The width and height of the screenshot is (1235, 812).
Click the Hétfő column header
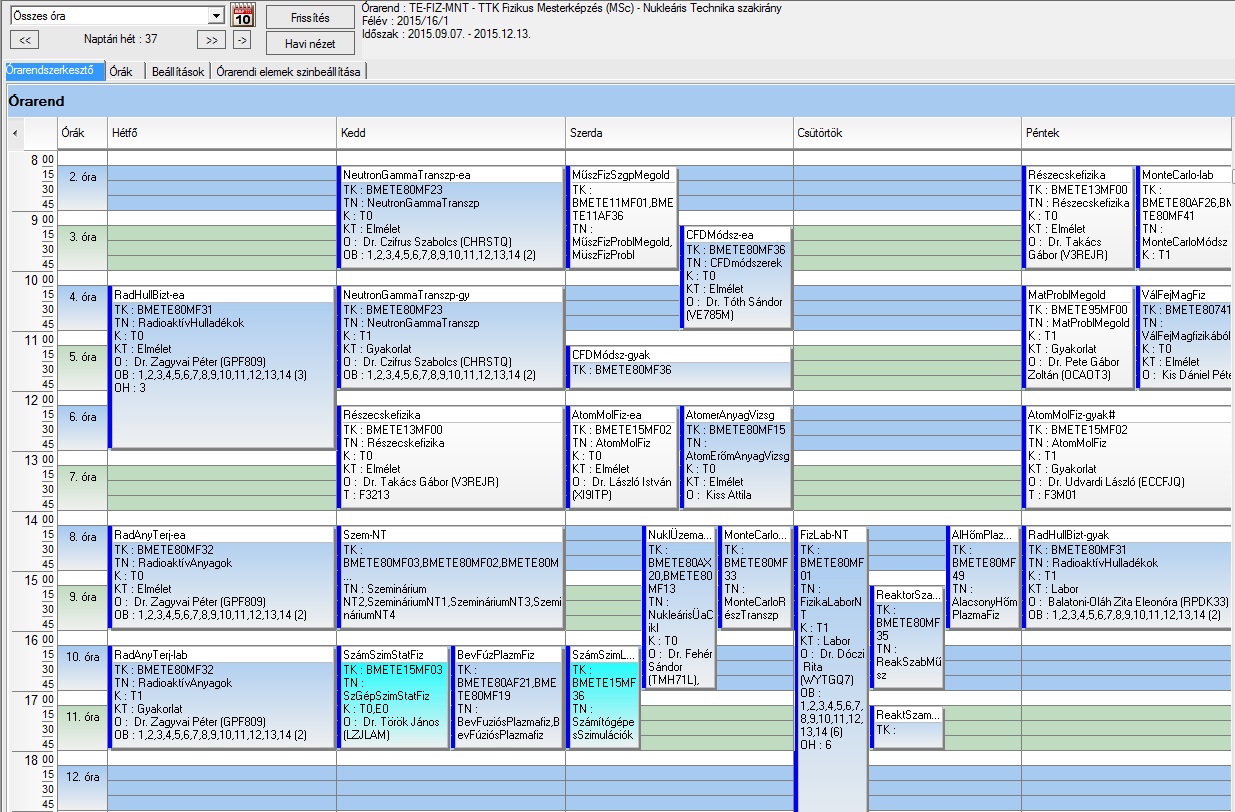221,132
